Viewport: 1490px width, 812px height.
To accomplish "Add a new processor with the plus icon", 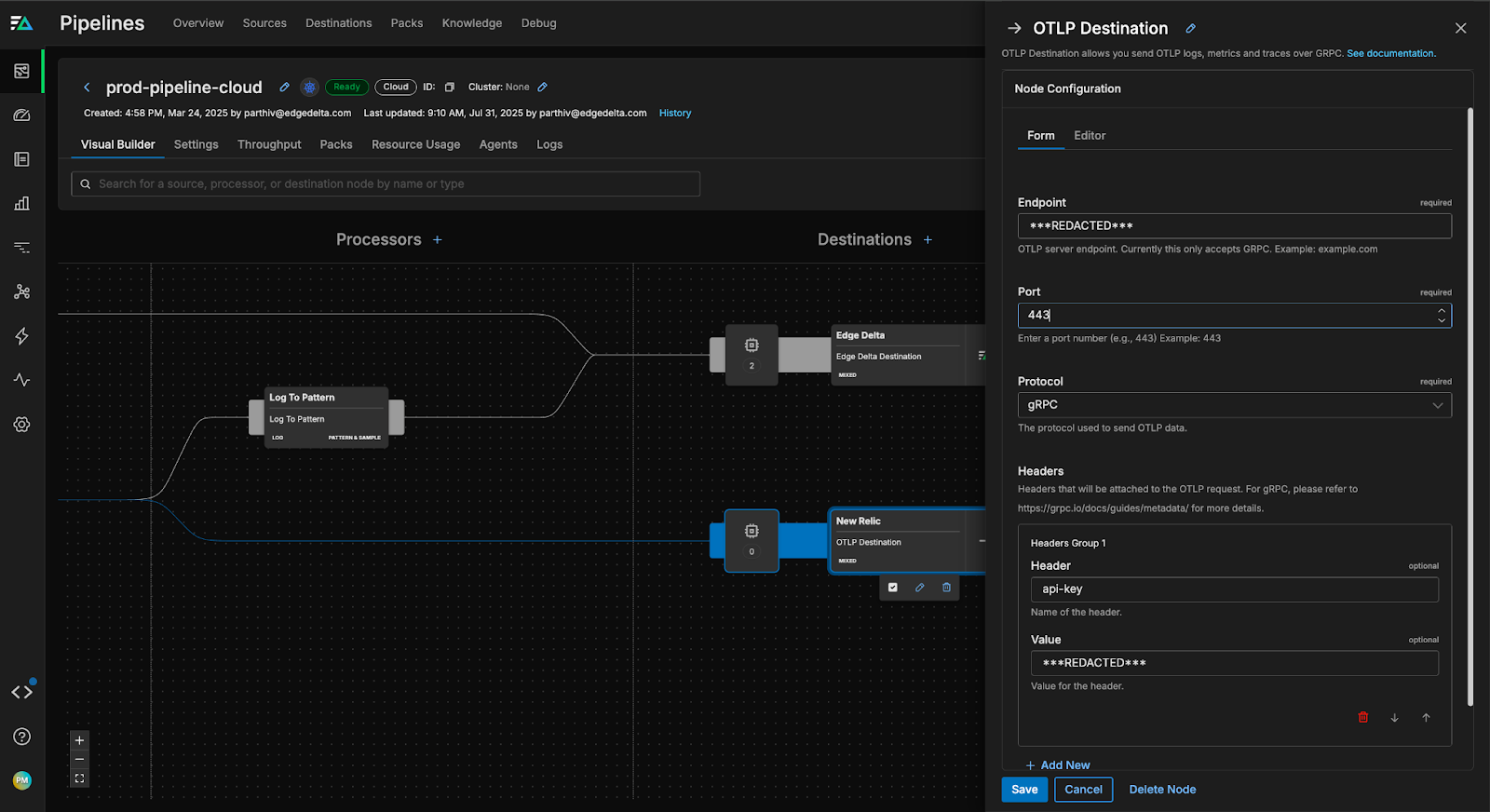I will pos(438,240).
